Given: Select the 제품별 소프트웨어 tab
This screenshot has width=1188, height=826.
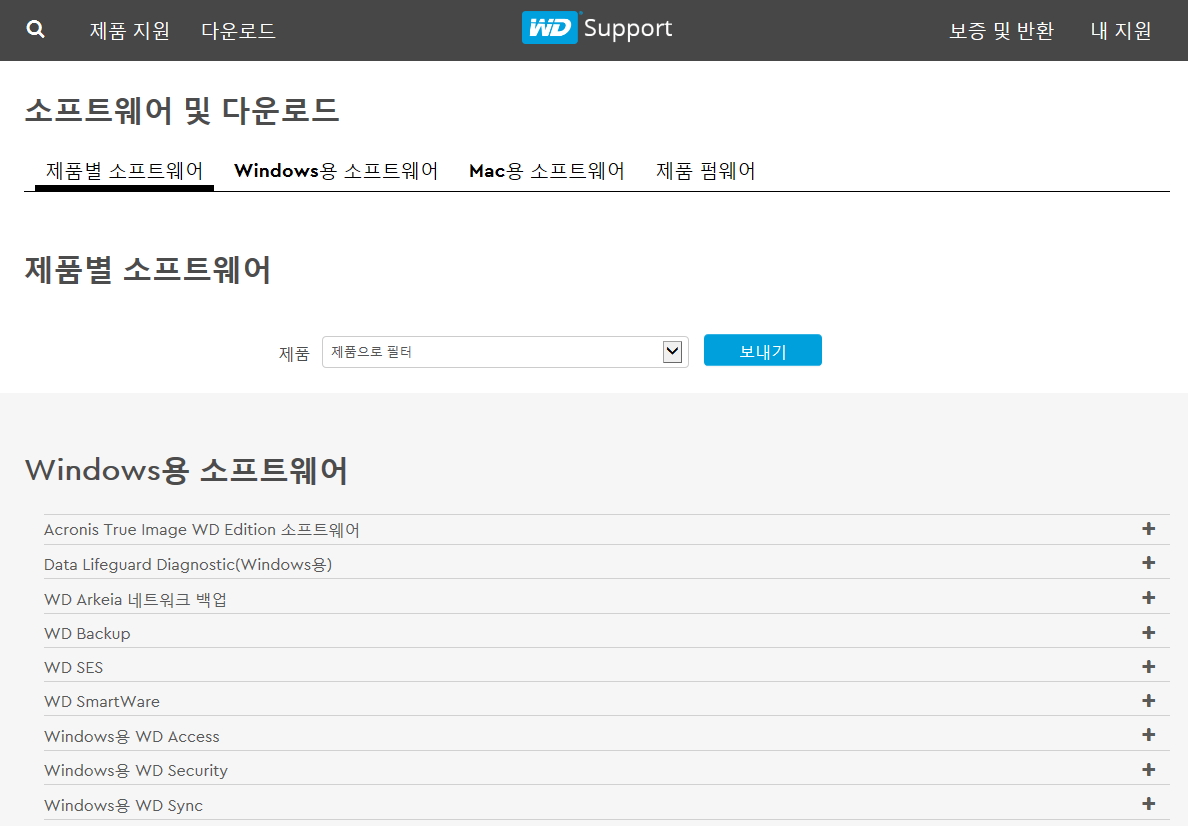Looking at the screenshot, I should 125,171.
